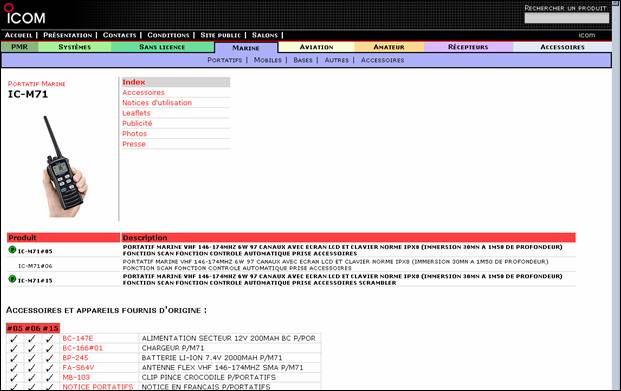Click green status icon beside IC-M71#05

(12, 250)
